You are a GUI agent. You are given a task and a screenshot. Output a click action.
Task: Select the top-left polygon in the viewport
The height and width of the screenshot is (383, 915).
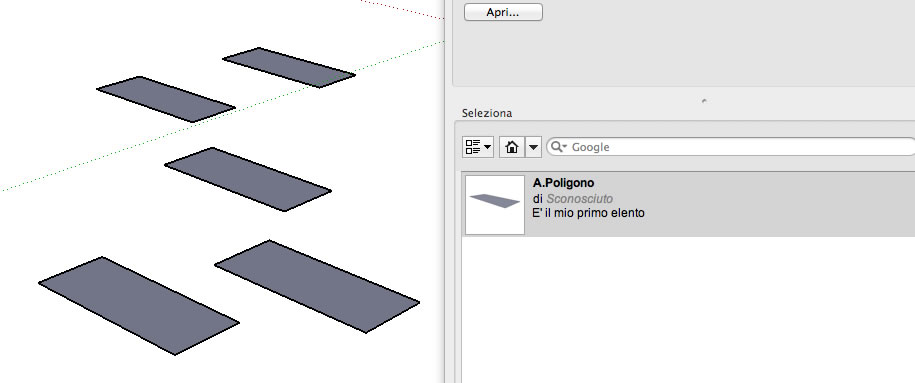(x=166, y=99)
